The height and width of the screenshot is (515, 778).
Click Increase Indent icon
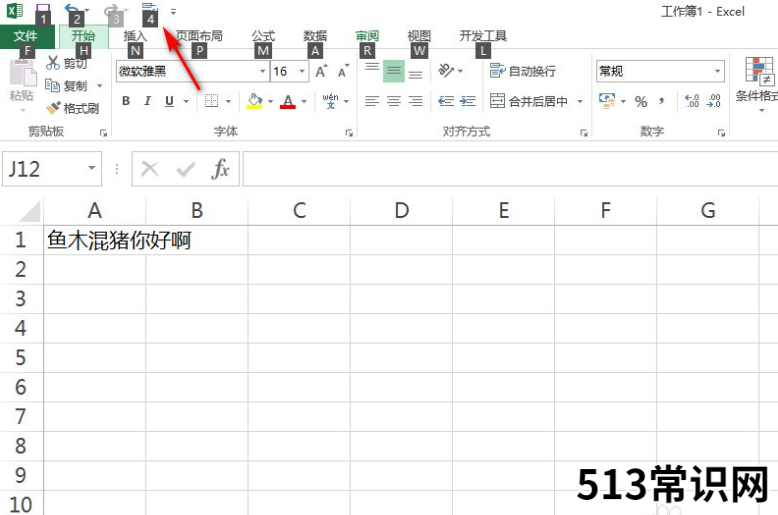click(467, 101)
